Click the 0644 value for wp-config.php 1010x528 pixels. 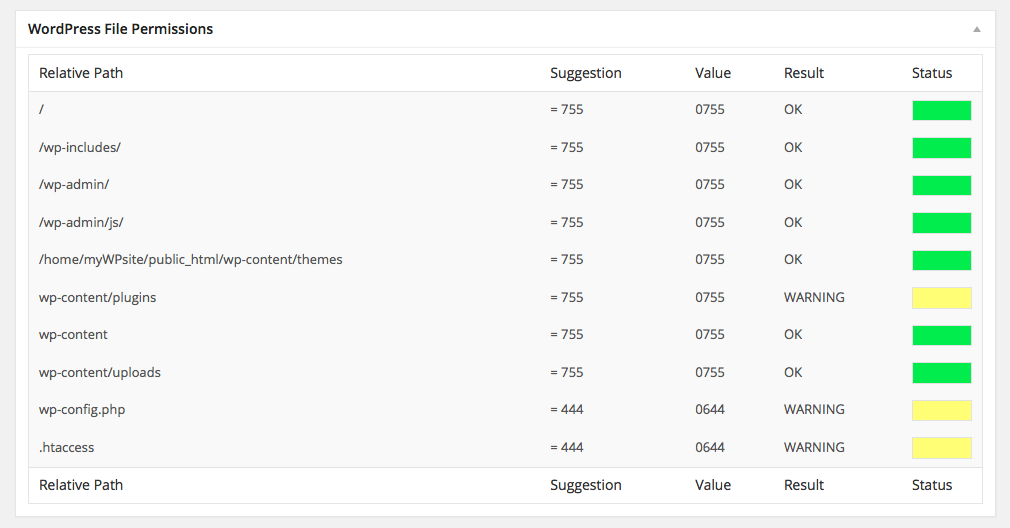(x=710, y=410)
